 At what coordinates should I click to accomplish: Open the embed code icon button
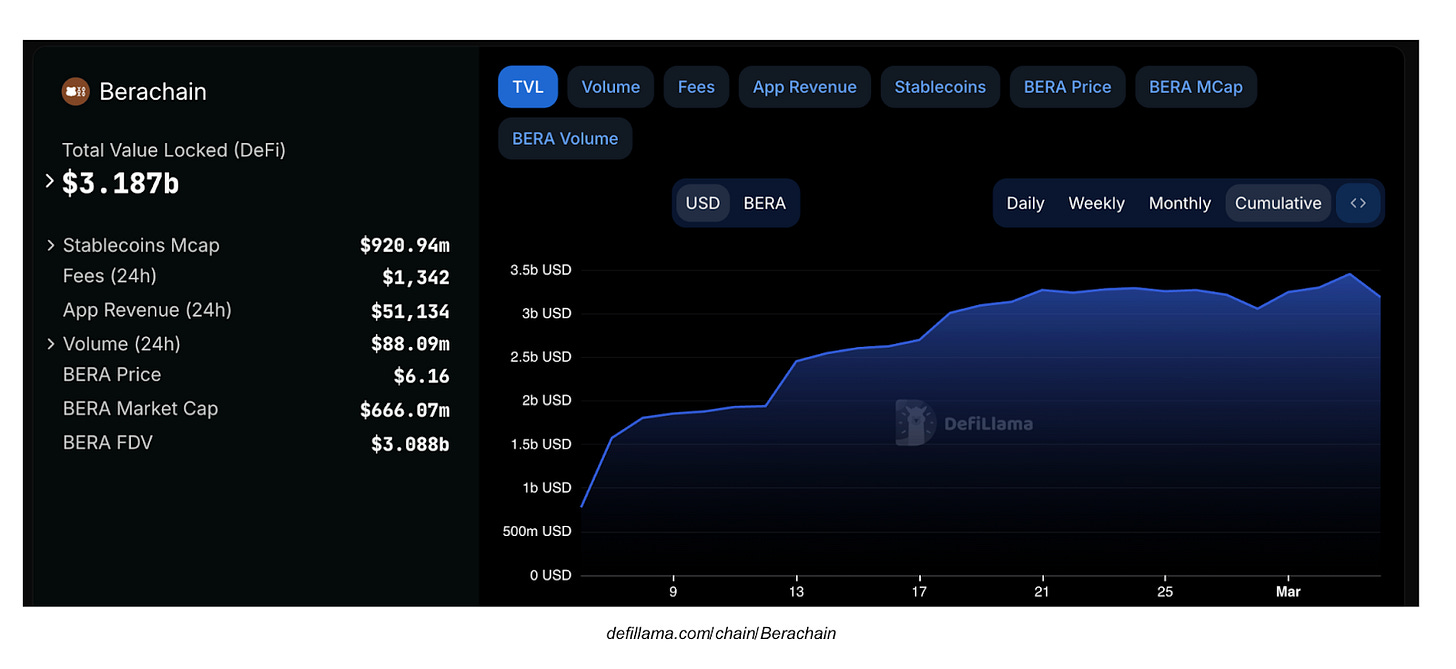coord(1358,203)
